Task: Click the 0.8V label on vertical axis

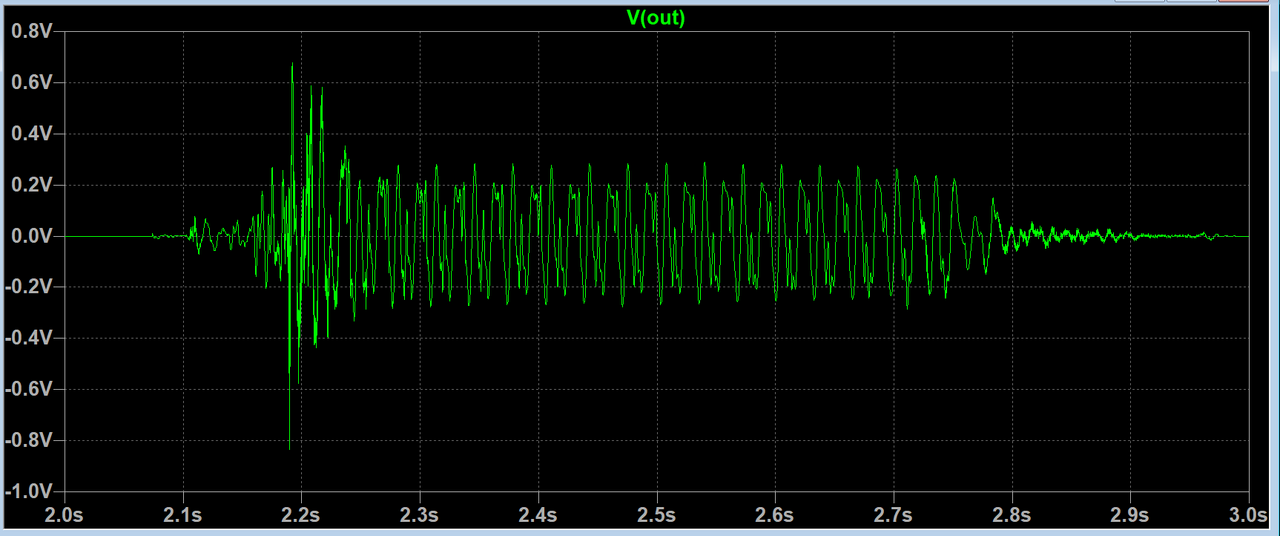Action: [x=31, y=31]
